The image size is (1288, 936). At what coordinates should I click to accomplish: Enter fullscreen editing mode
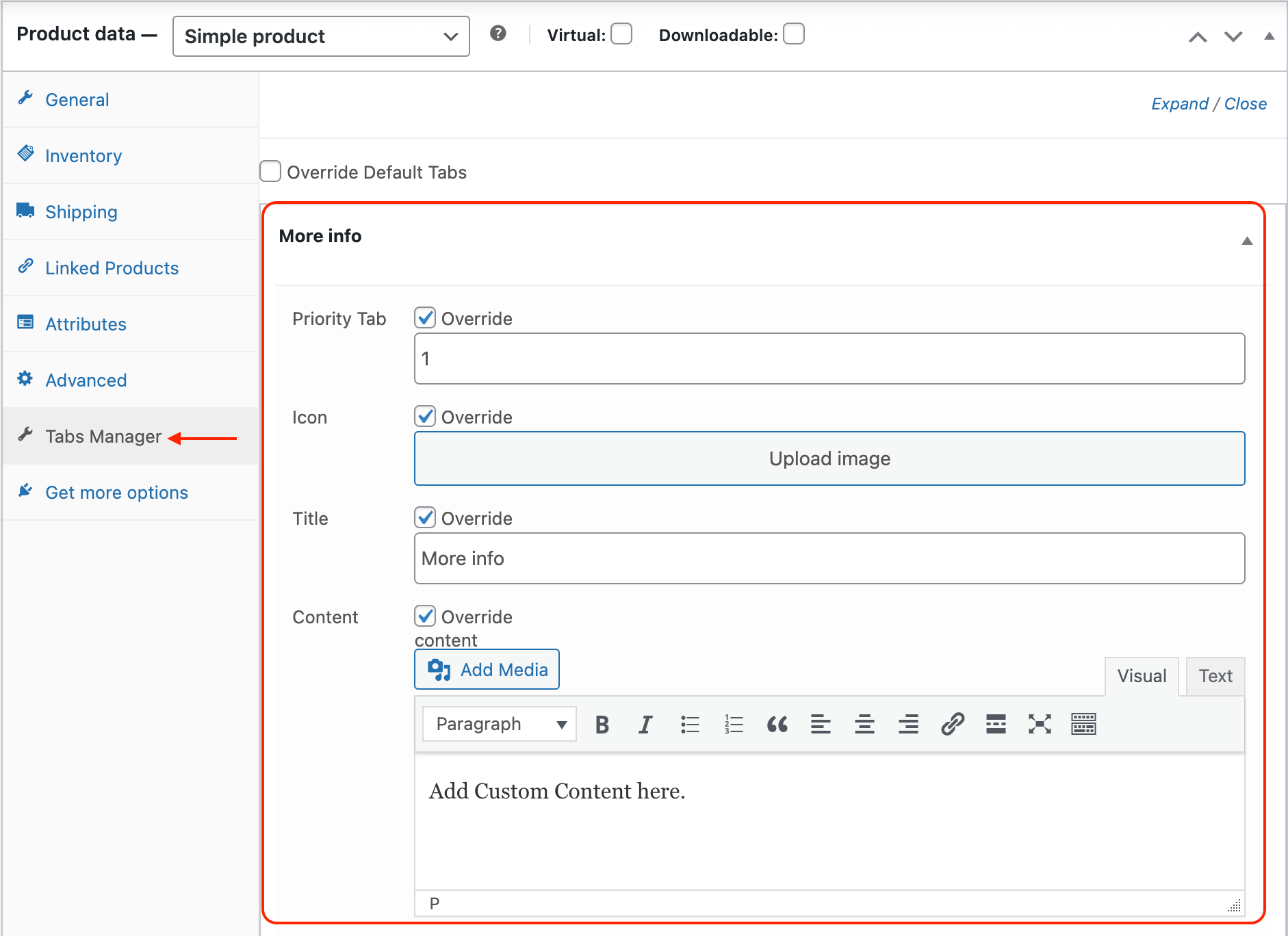tap(1040, 724)
